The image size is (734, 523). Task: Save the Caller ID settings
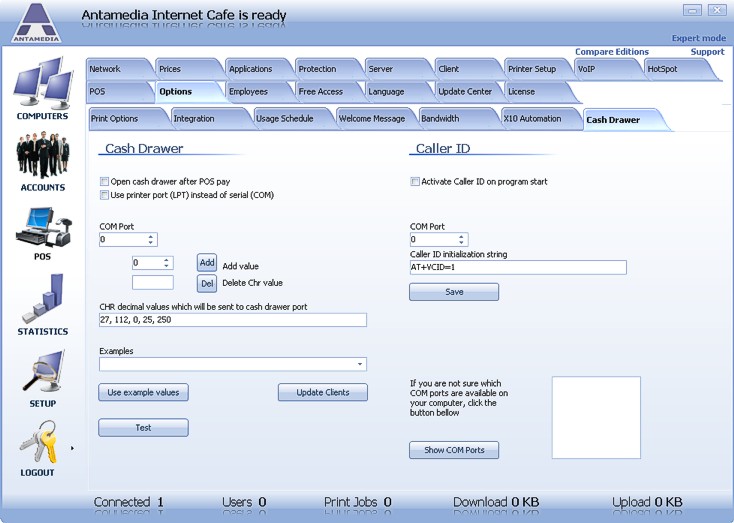tap(454, 292)
